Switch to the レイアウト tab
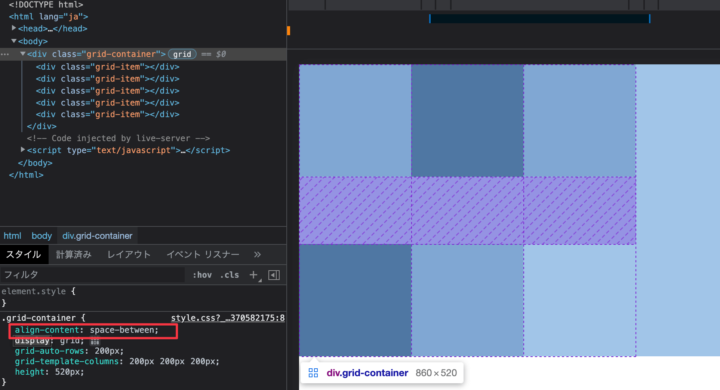Viewport: 720px width, 390px height. pos(129,254)
